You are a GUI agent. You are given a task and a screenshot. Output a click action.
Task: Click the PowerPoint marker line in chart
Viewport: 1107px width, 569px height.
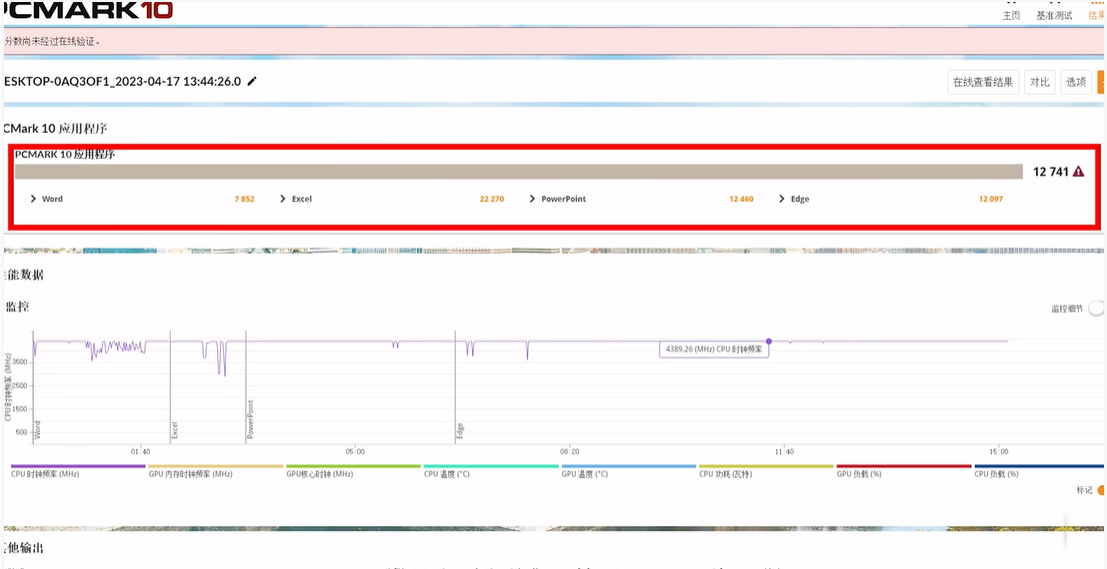(246, 386)
